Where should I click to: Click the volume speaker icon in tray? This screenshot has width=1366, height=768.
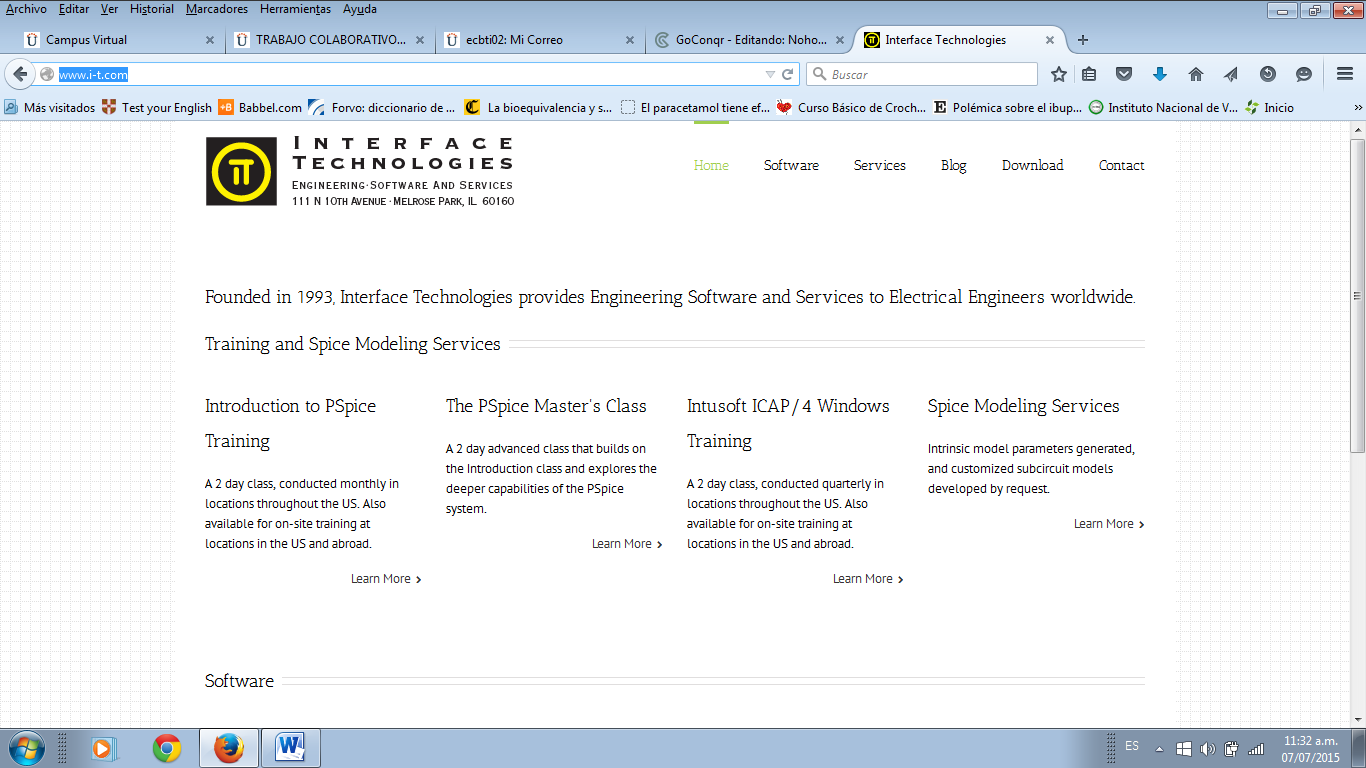coord(1207,748)
